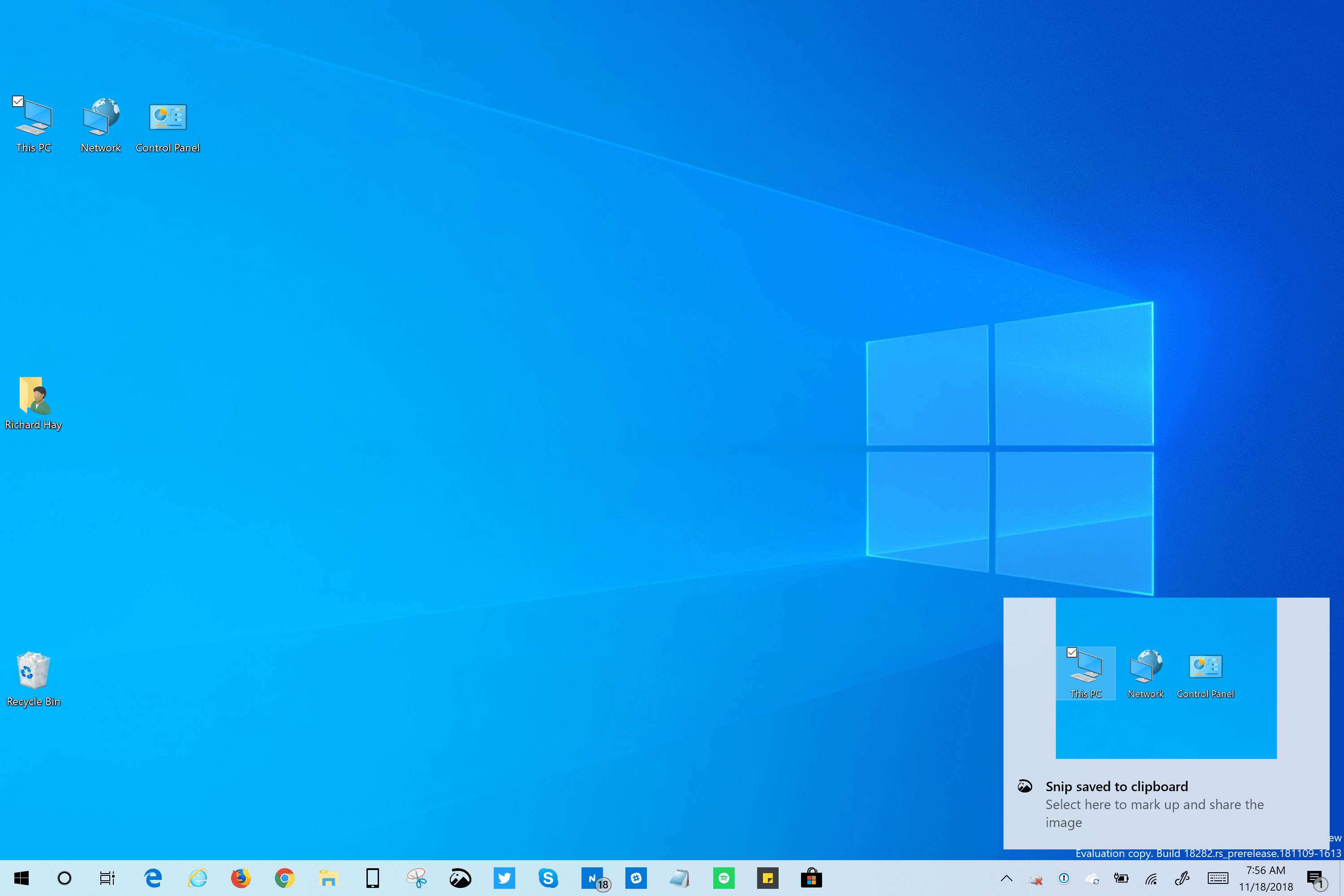Uncheck the This PC selection checkbox
This screenshot has width=1344, height=896.
point(18,101)
